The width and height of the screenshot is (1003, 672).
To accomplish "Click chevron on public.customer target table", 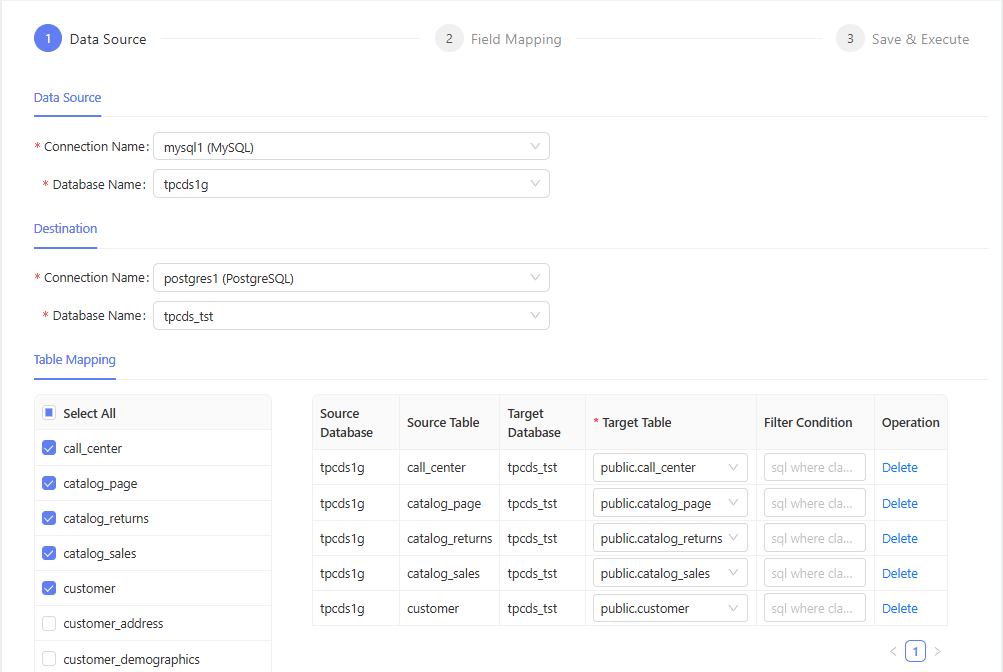I will click(x=734, y=608).
